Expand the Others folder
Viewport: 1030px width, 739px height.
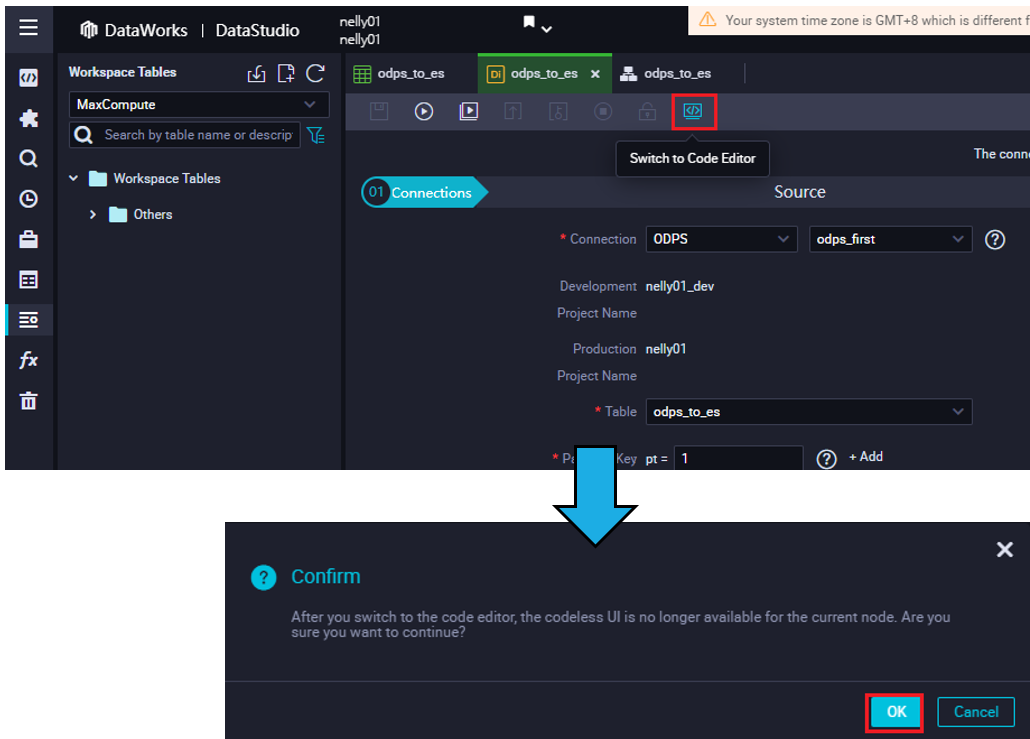pos(93,214)
